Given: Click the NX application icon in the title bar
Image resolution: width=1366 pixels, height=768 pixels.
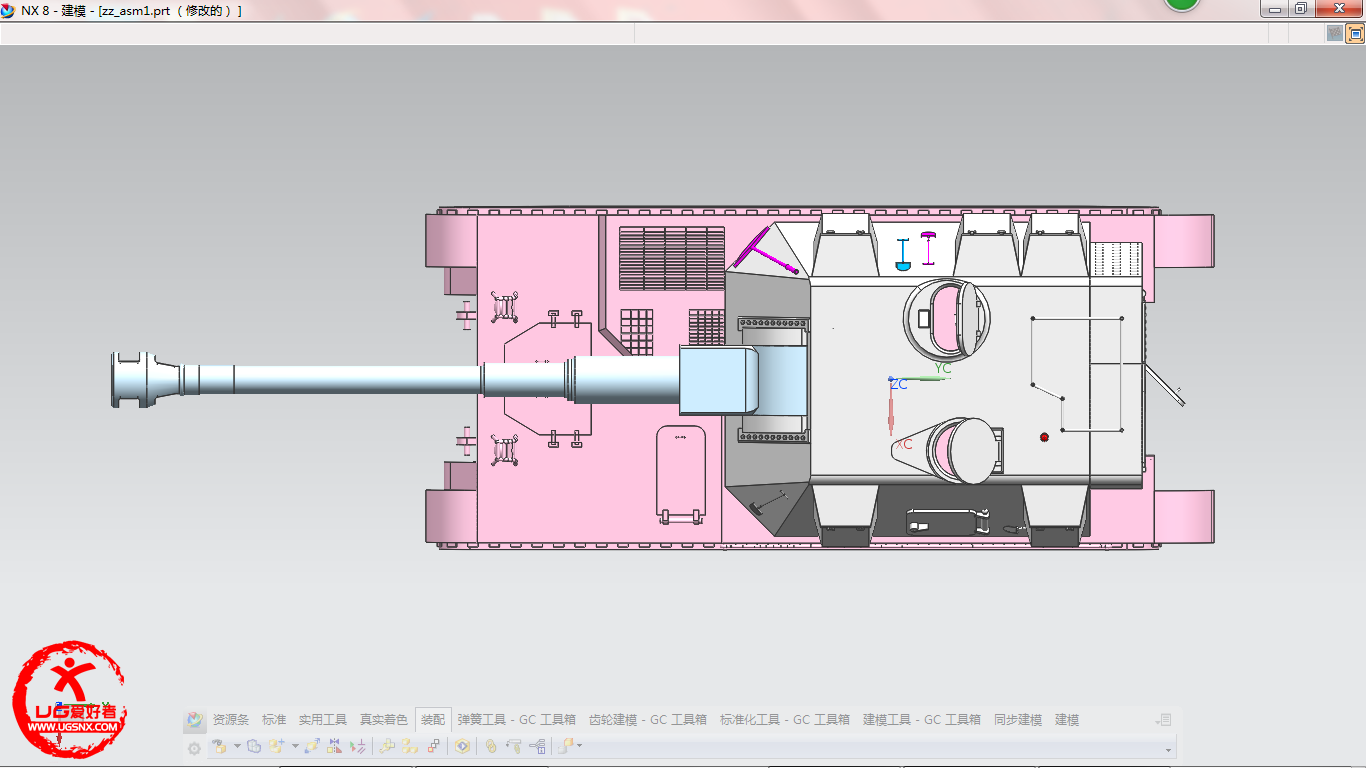Looking at the screenshot, I should (8, 10).
